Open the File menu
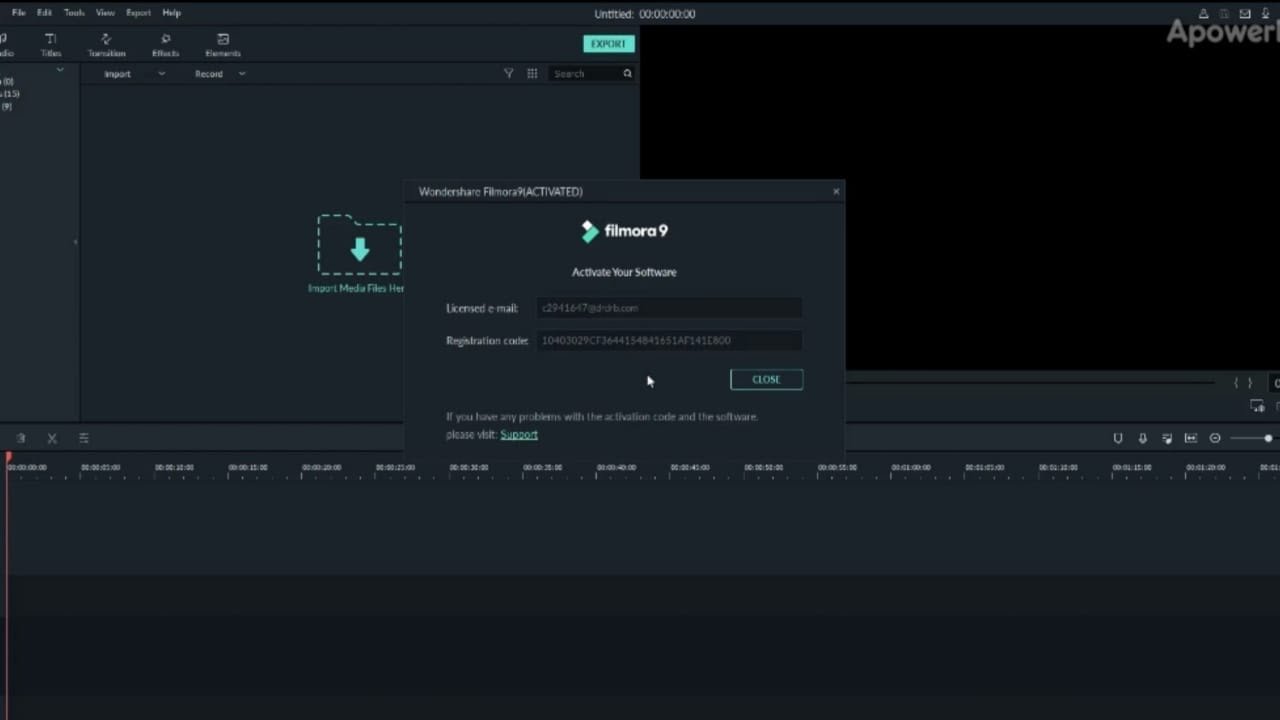This screenshot has width=1280, height=720. point(18,13)
